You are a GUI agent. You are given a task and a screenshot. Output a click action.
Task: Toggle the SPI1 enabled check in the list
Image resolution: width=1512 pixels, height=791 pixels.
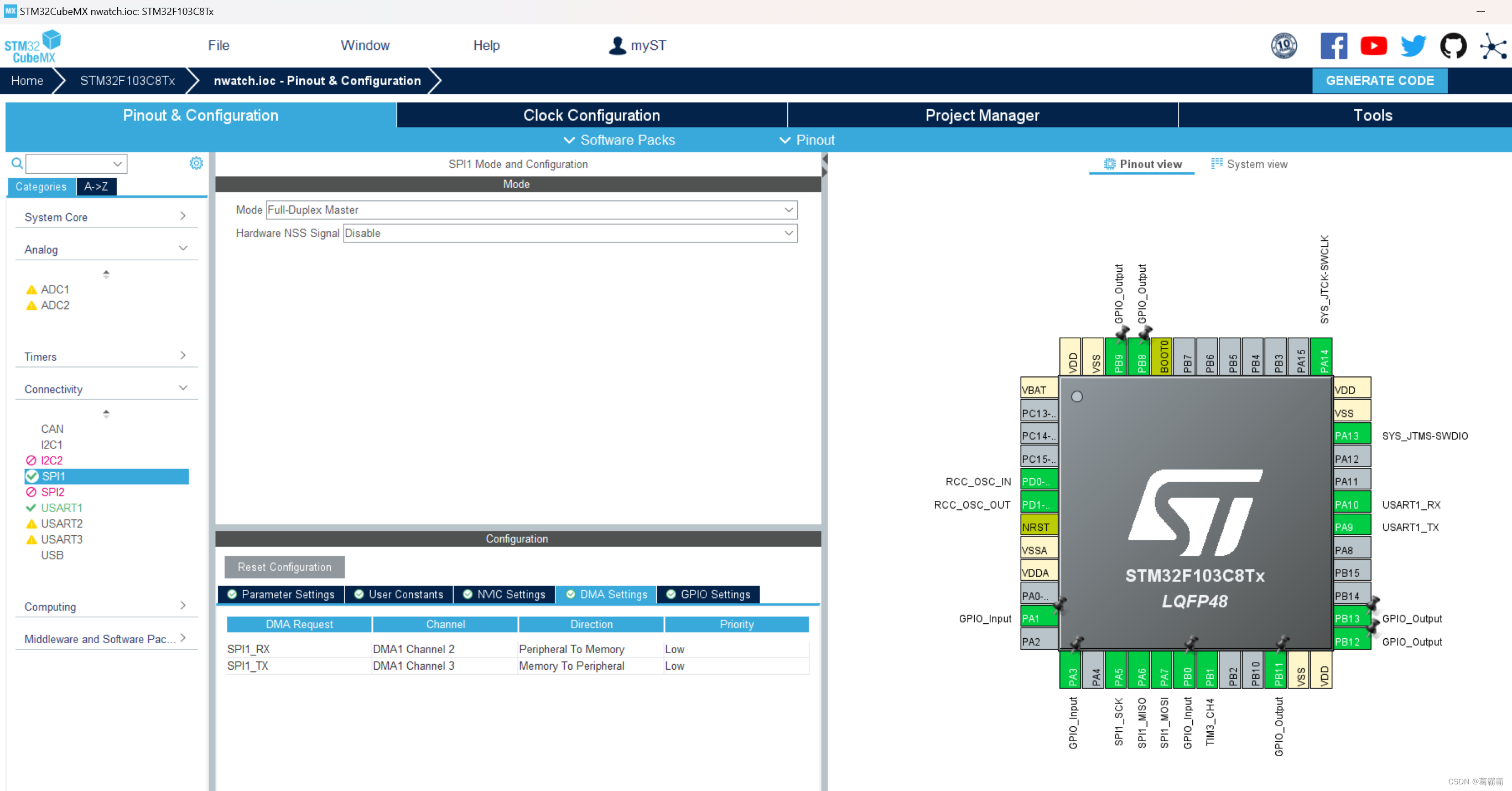tap(32, 476)
